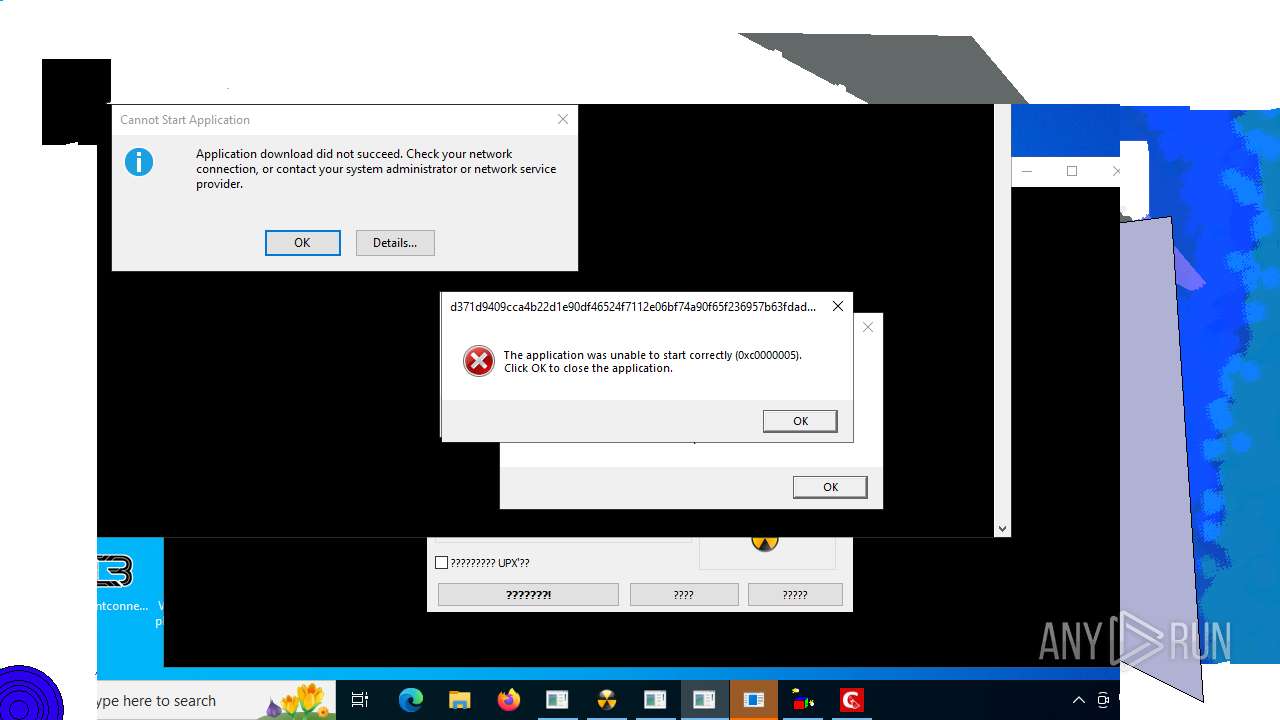Close the partially hidden dialog behind the error
Screen dimensions: 1280x720
point(868,327)
